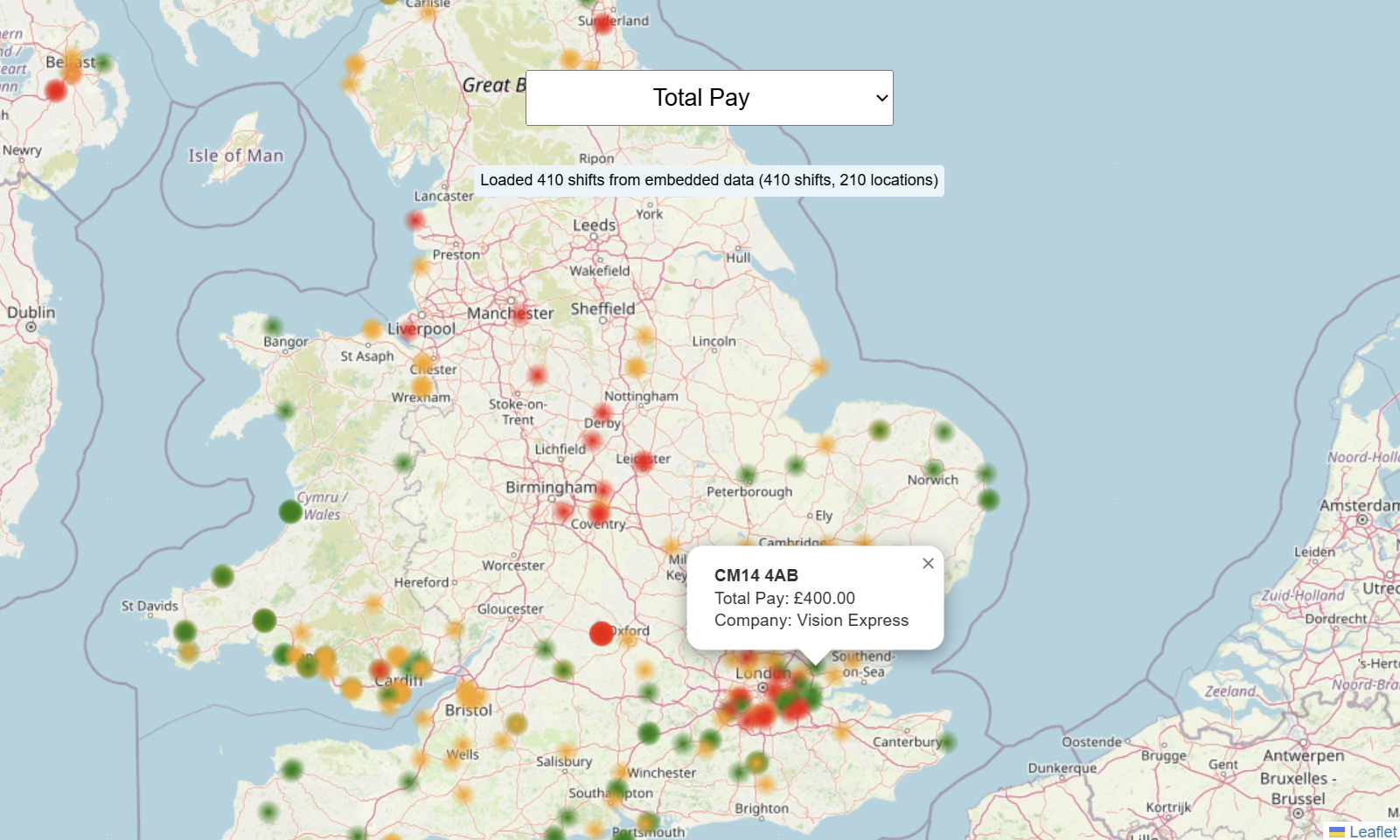
Task: Click the loaded 410 shifts status message
Action: [708, 180]
